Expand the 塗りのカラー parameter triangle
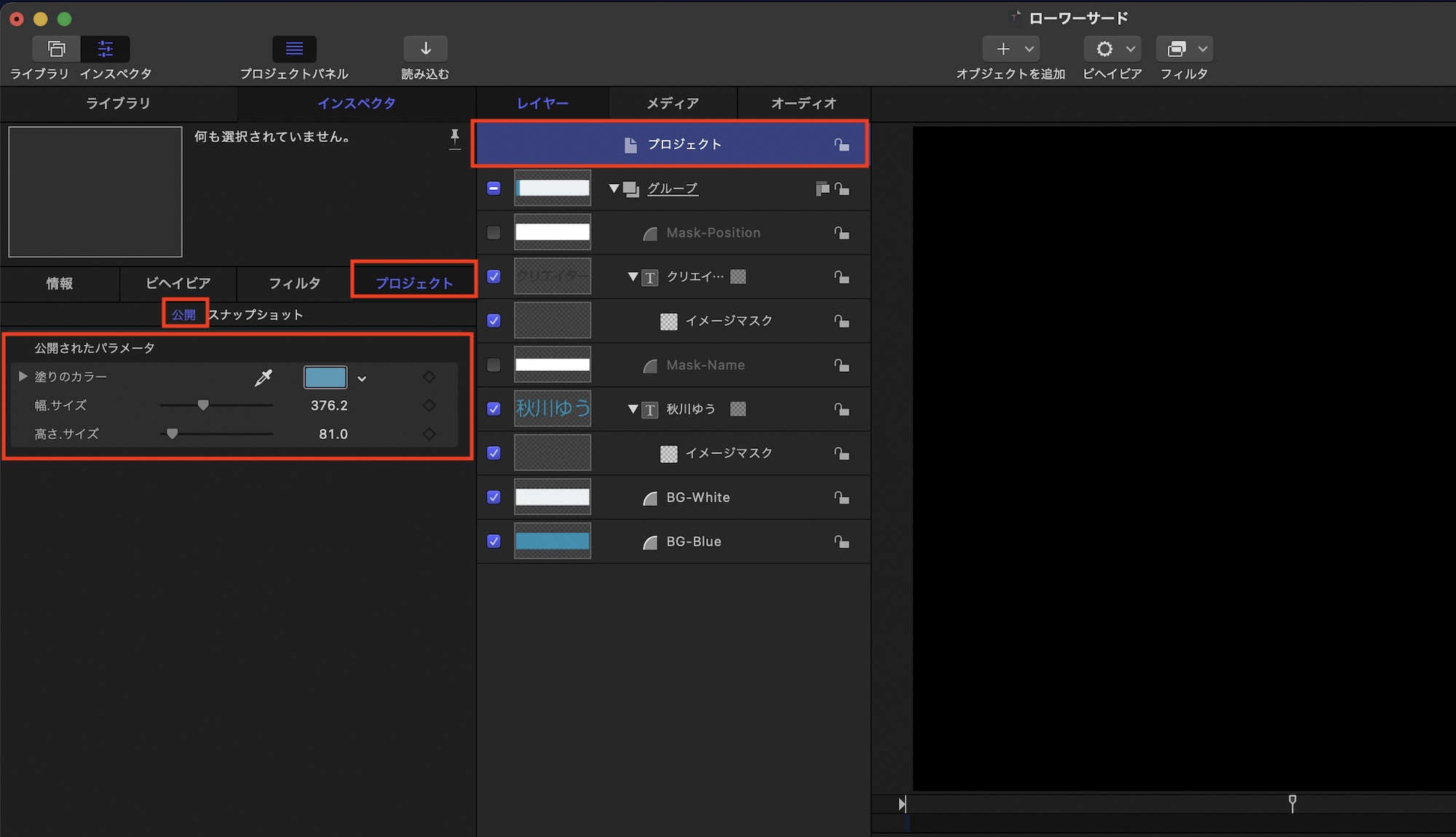The height and width of the screenshot is (837, 1456). tap(23, 376)
